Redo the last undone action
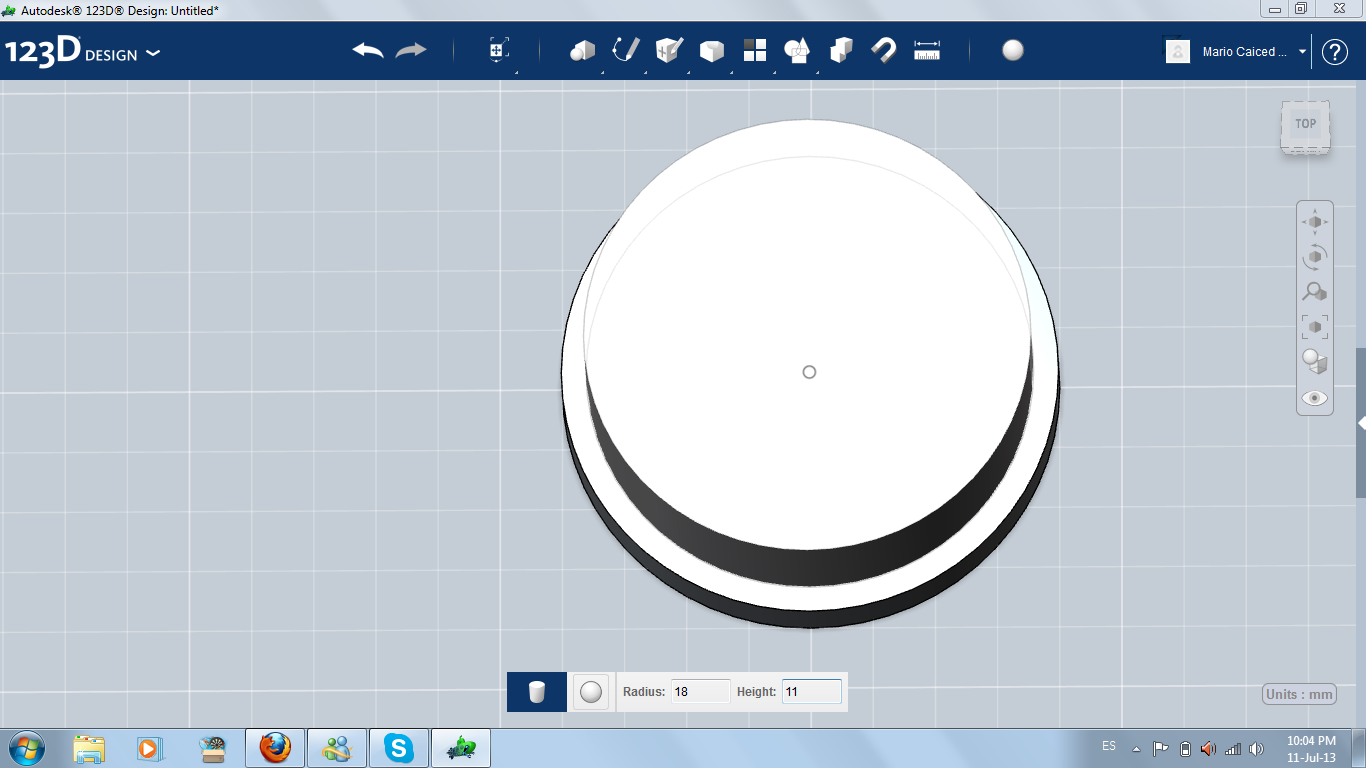 411,50
